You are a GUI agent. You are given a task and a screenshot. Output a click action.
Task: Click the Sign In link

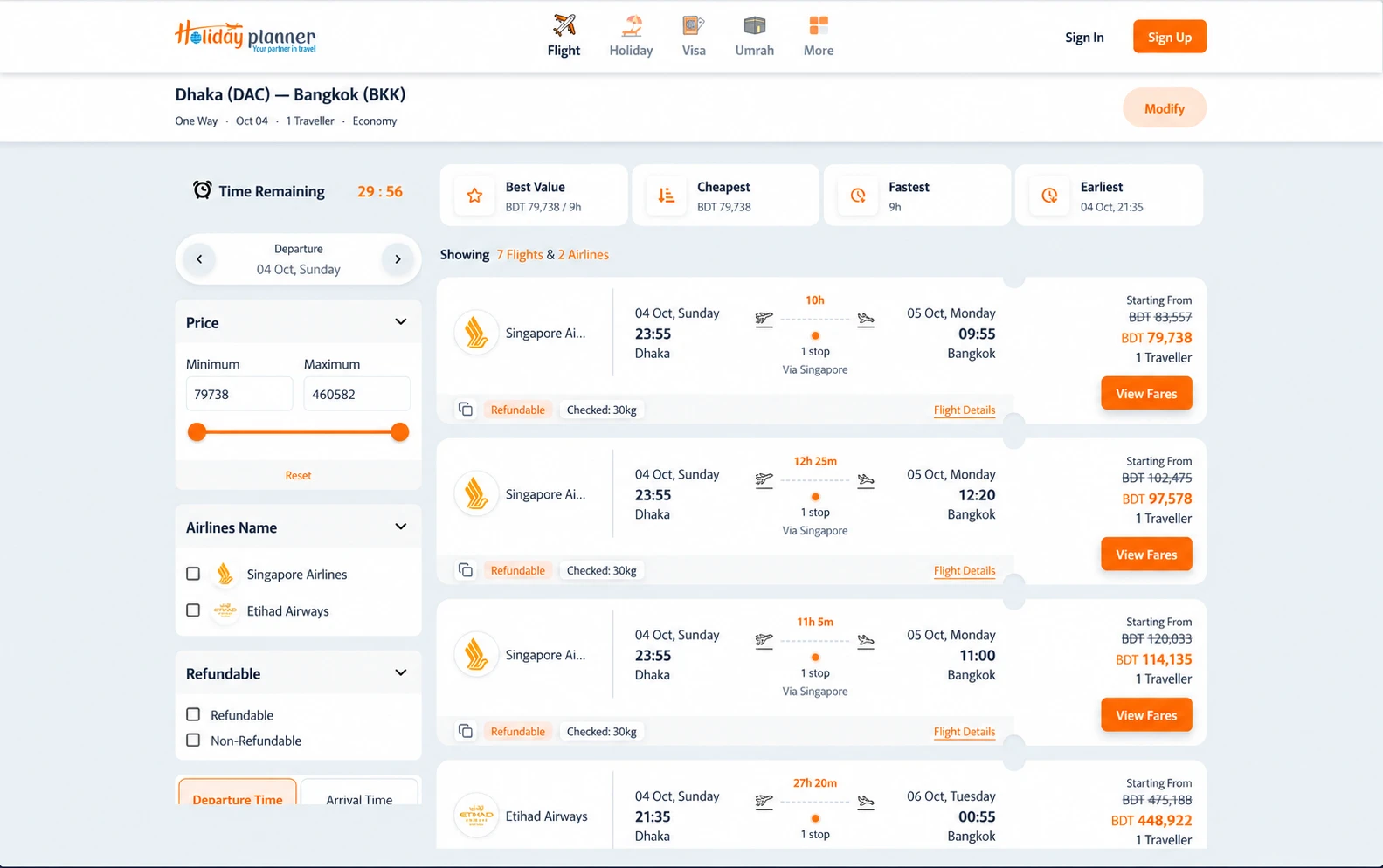point(1084,37)
